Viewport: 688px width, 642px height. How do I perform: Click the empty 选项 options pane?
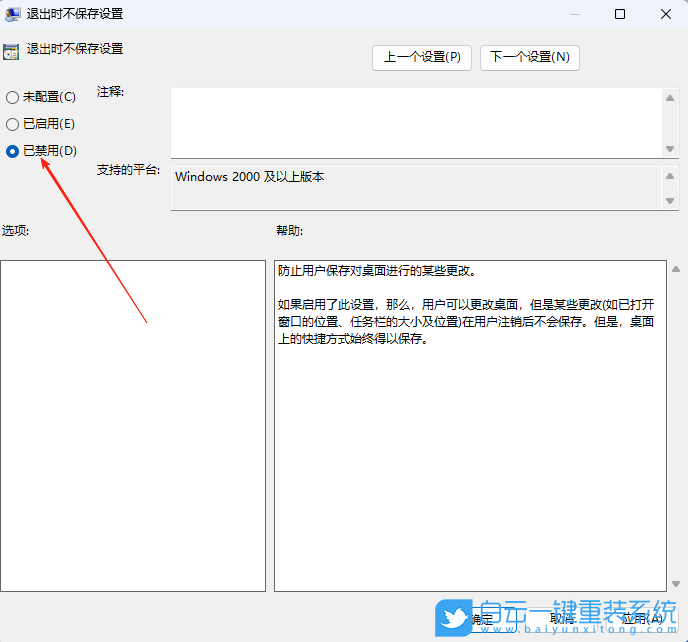(133, 426)
